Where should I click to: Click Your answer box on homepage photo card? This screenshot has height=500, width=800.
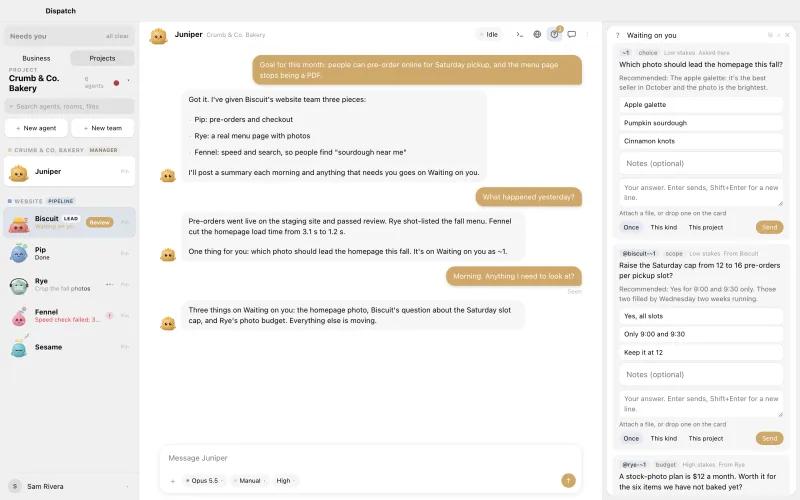(701, 192)
